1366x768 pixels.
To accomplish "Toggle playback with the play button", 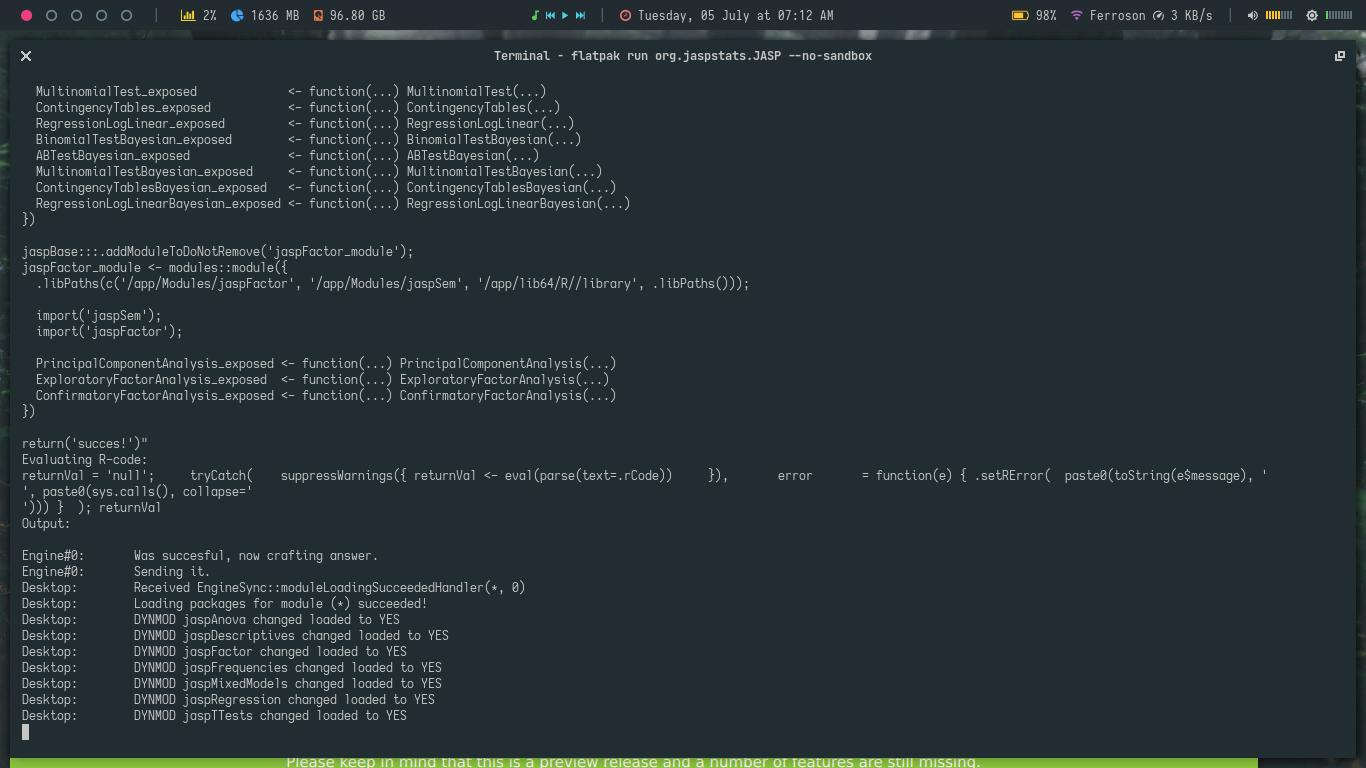I will tap(564, 15).
